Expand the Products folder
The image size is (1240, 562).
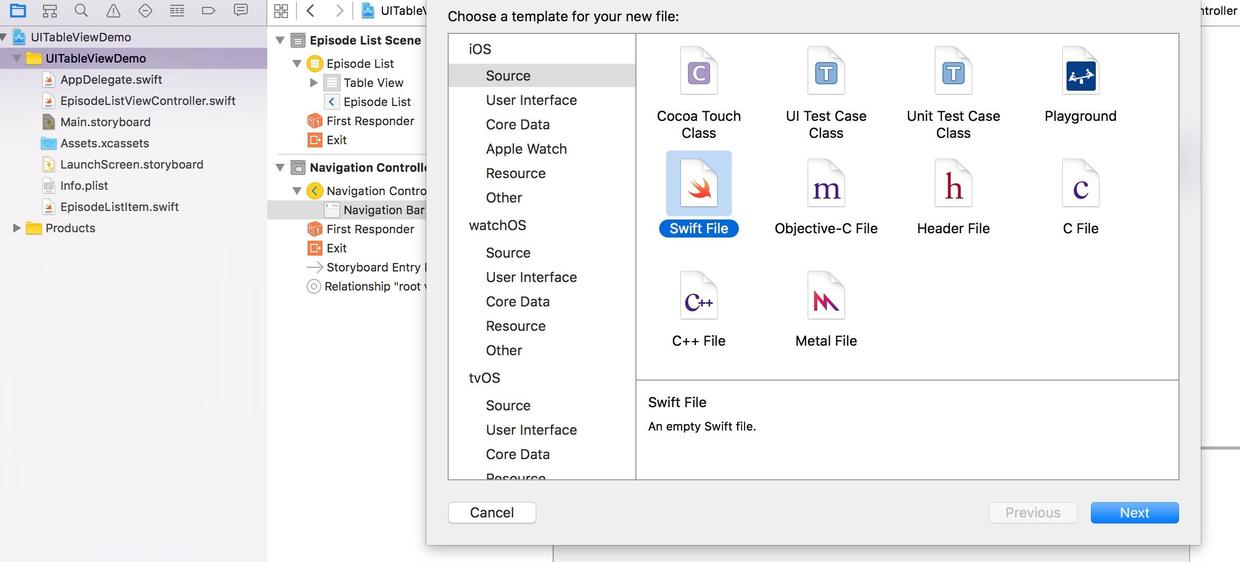16,228
